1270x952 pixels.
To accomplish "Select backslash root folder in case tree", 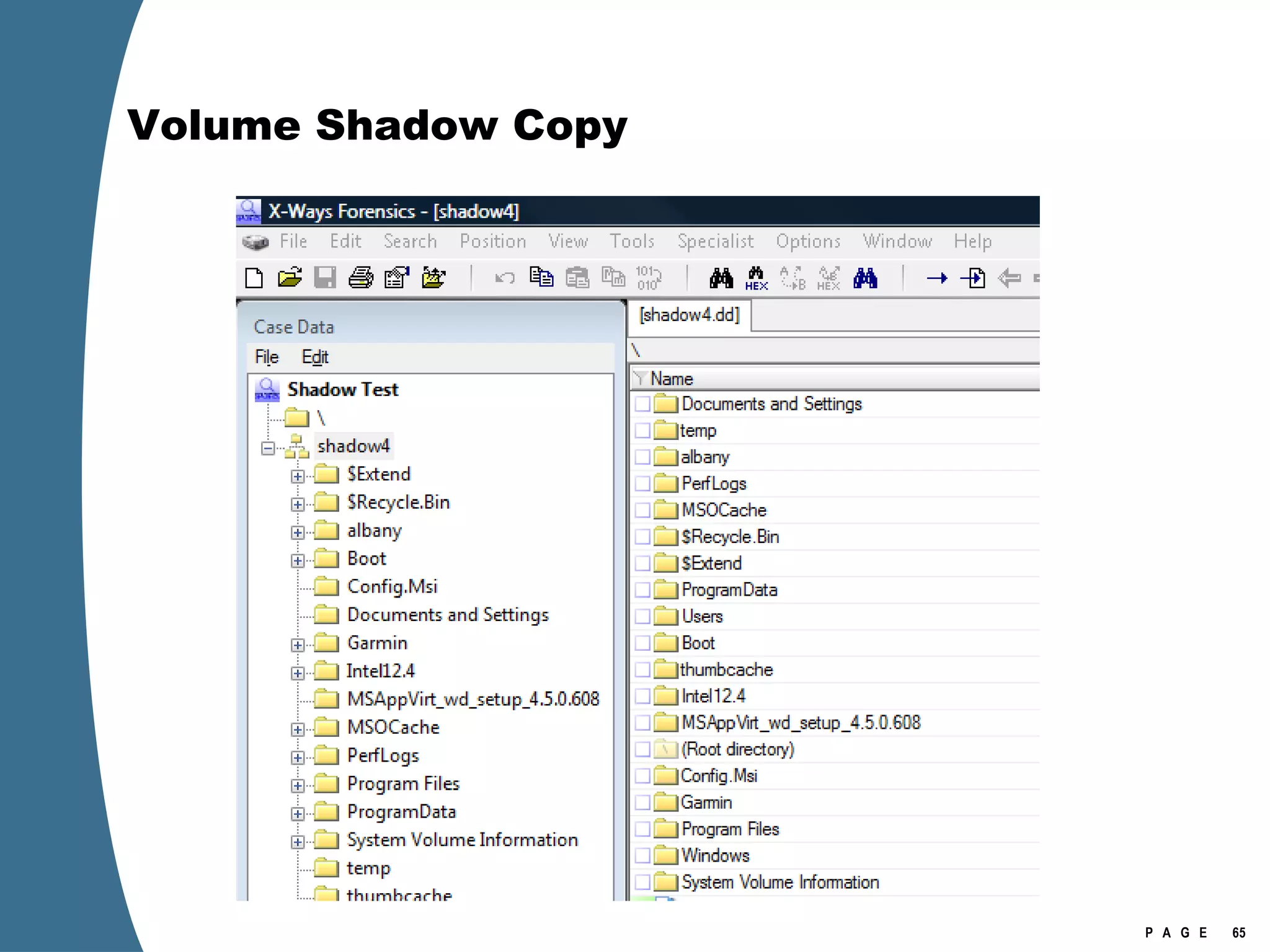I will pos(321,418).
